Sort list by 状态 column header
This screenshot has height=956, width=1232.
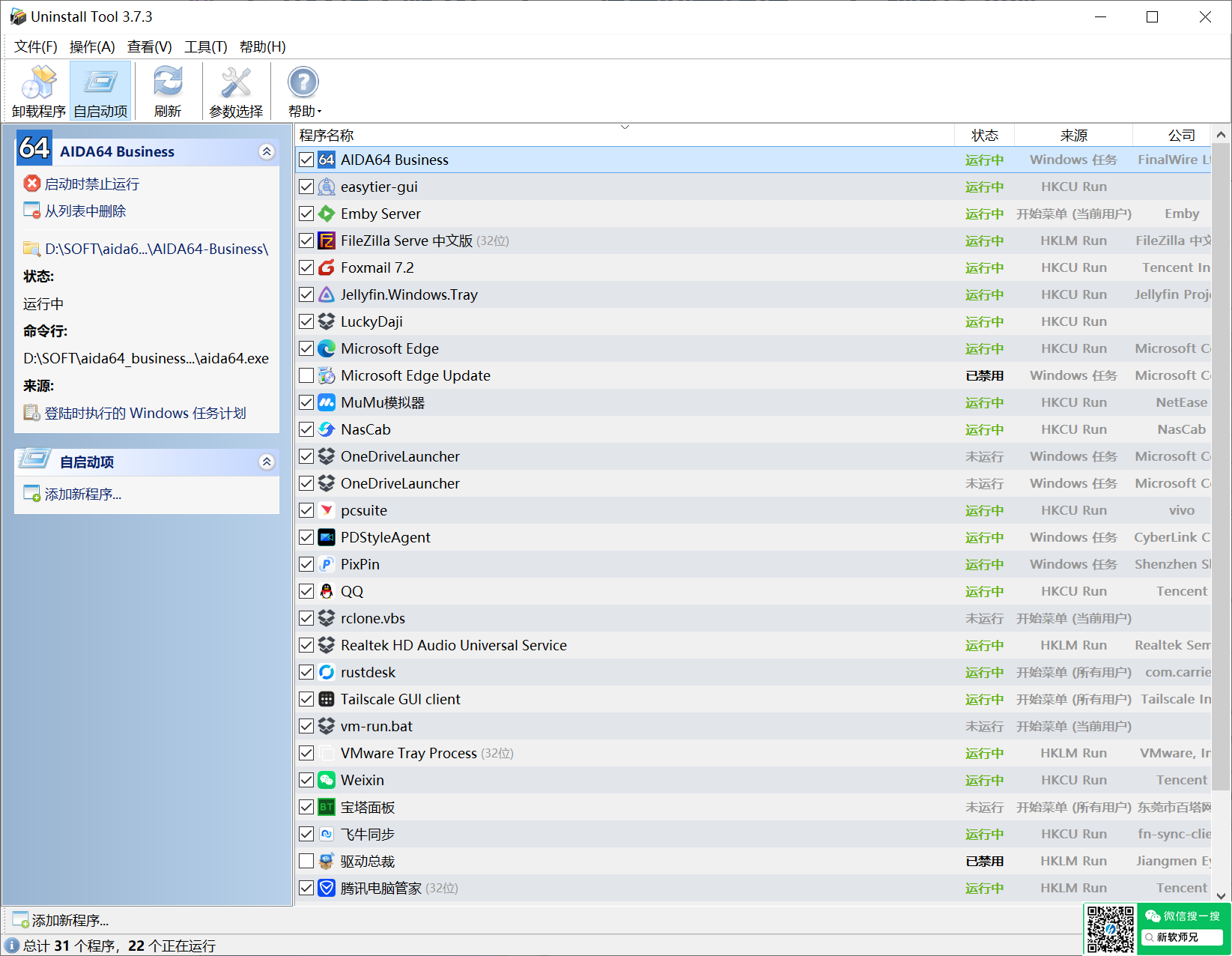[x=984, y=135]
